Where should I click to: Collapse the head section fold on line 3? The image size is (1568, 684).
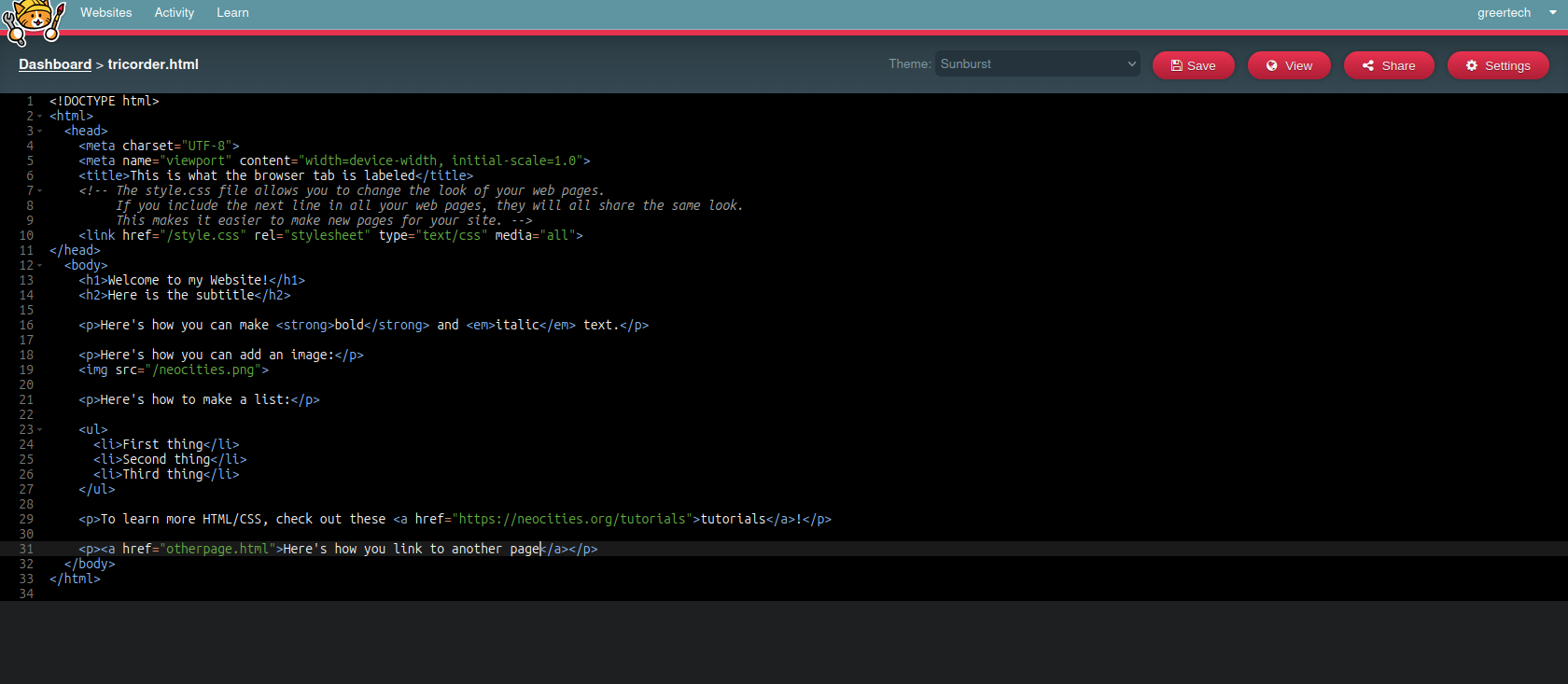[40, 132]
